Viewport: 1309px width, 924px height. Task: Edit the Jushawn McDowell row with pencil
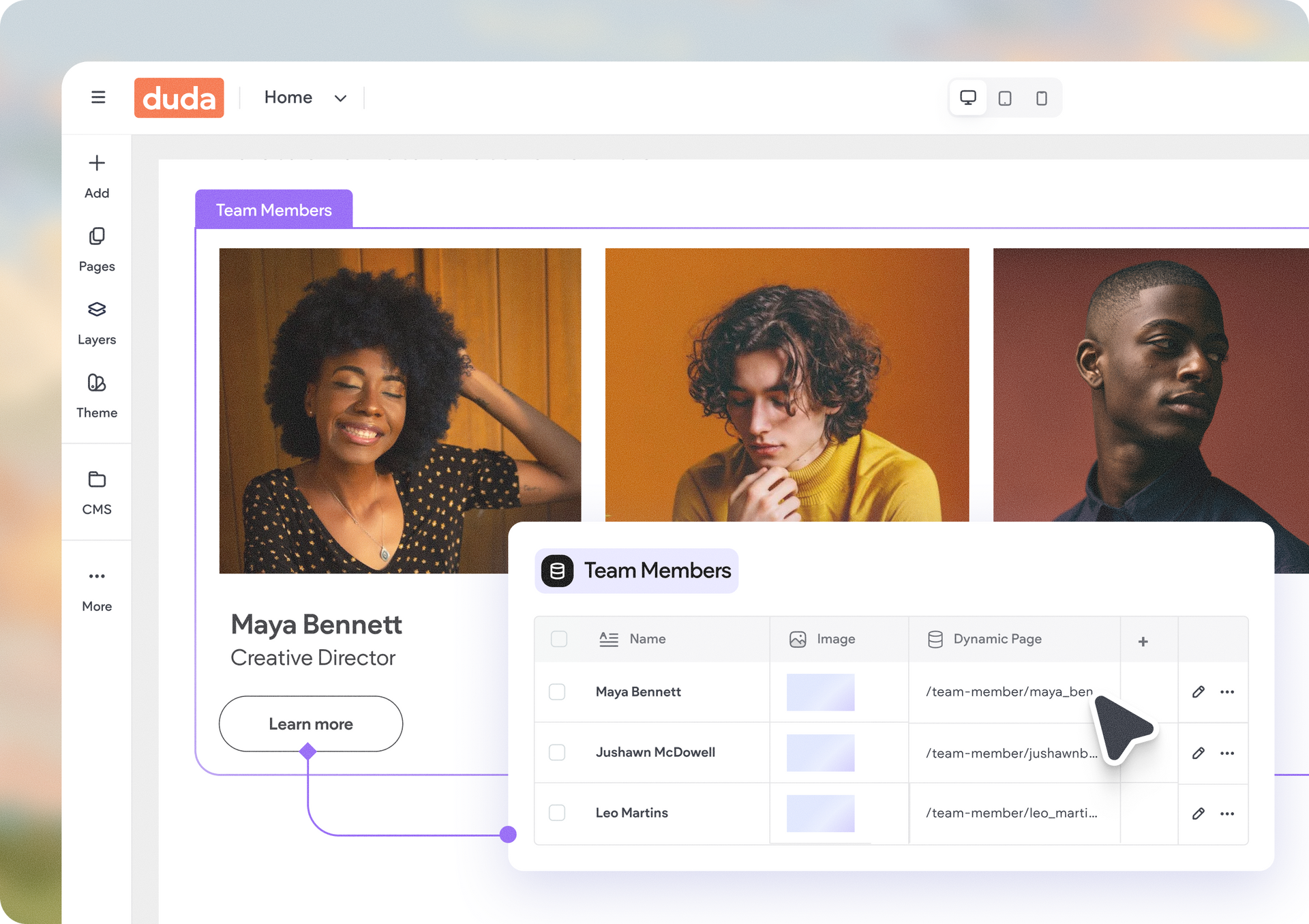pos(1198,753)
